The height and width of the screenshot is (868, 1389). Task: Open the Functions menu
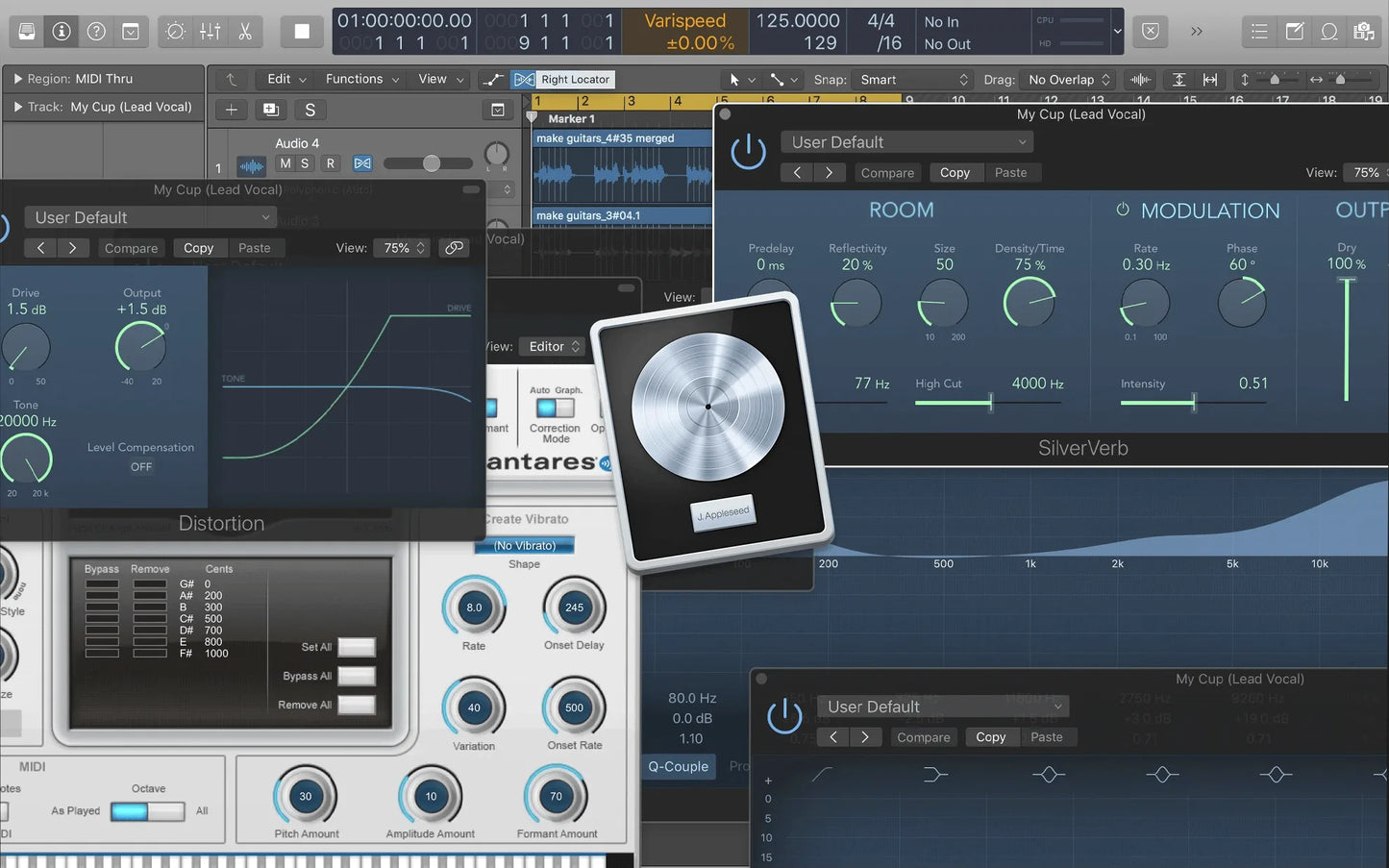[x=360, y=79]
